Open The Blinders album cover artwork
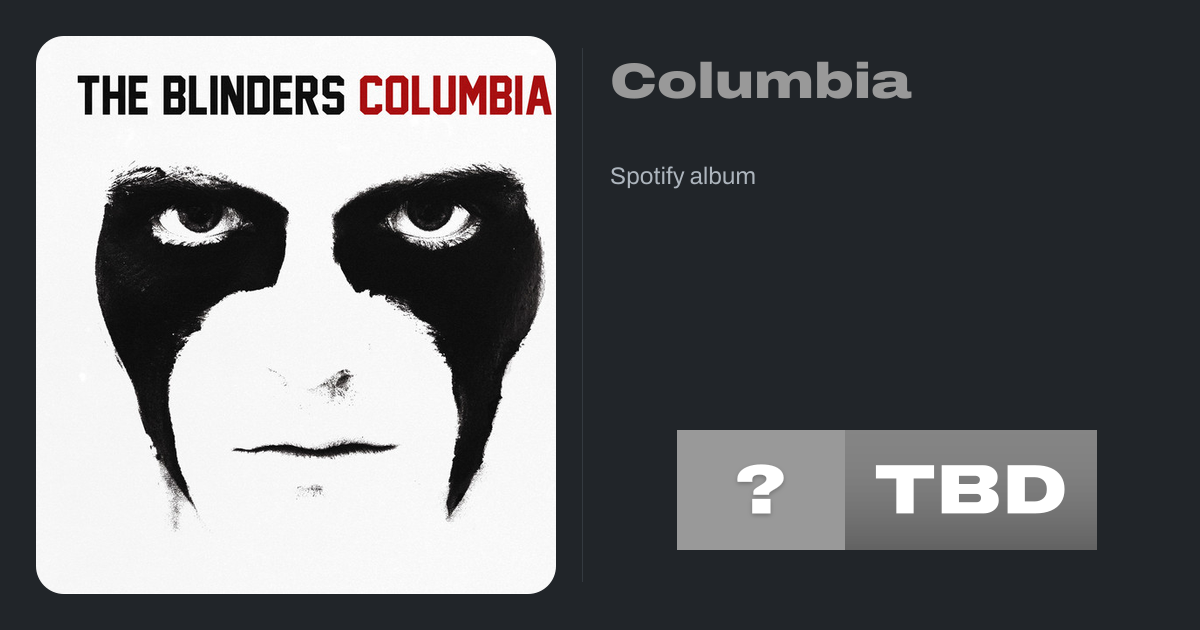The width and height of the screenshot is (1200, 630). pyautogui.click(x=296, y=315)
